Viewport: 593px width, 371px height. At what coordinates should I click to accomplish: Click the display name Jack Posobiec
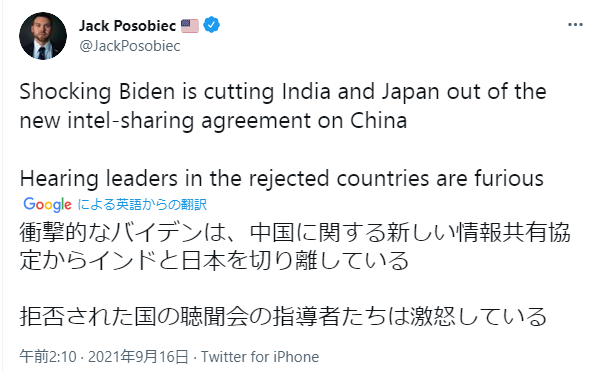[x=127, y=26]
